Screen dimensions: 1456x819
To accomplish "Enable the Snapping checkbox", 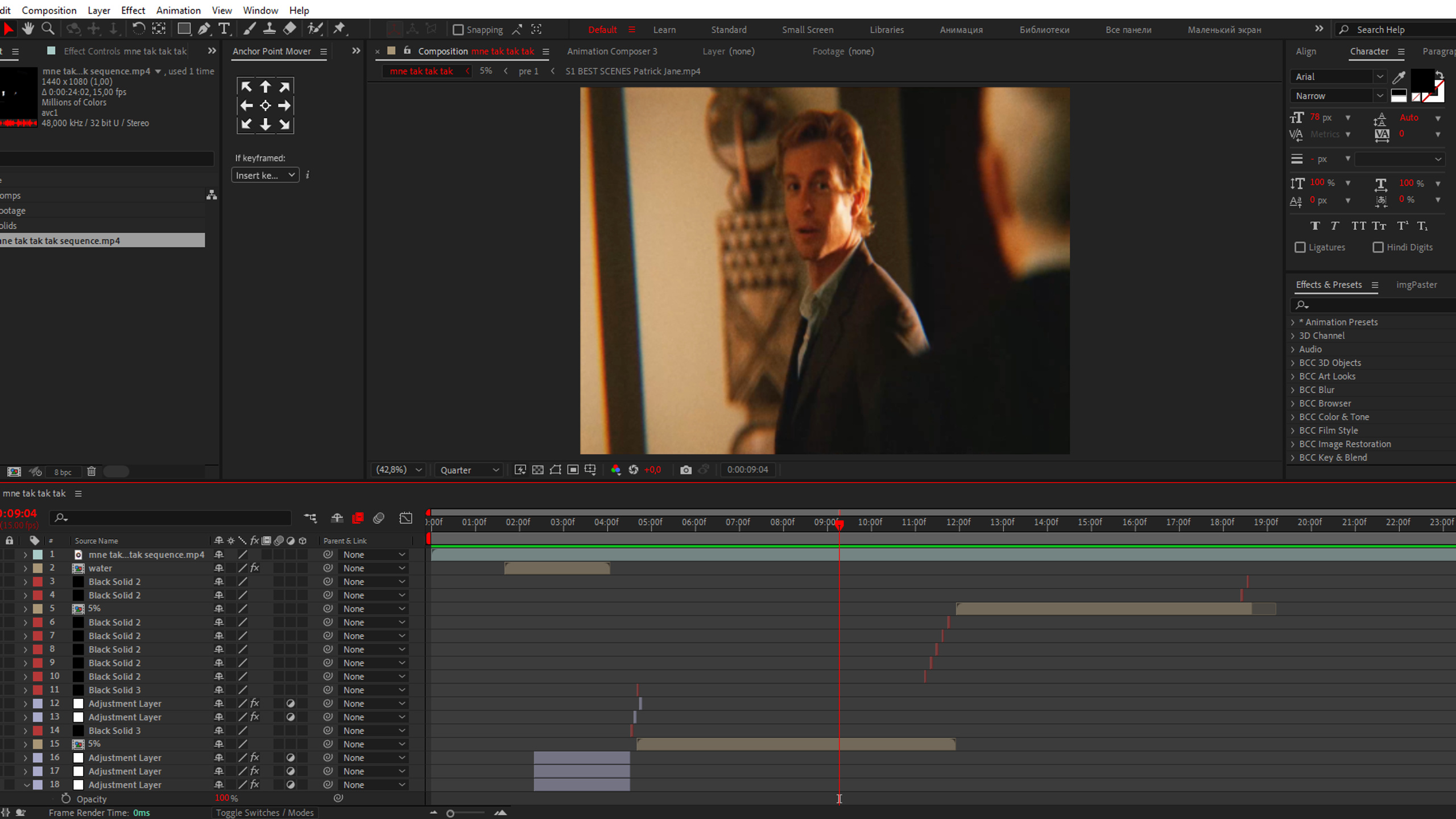I will click(458, 30).
